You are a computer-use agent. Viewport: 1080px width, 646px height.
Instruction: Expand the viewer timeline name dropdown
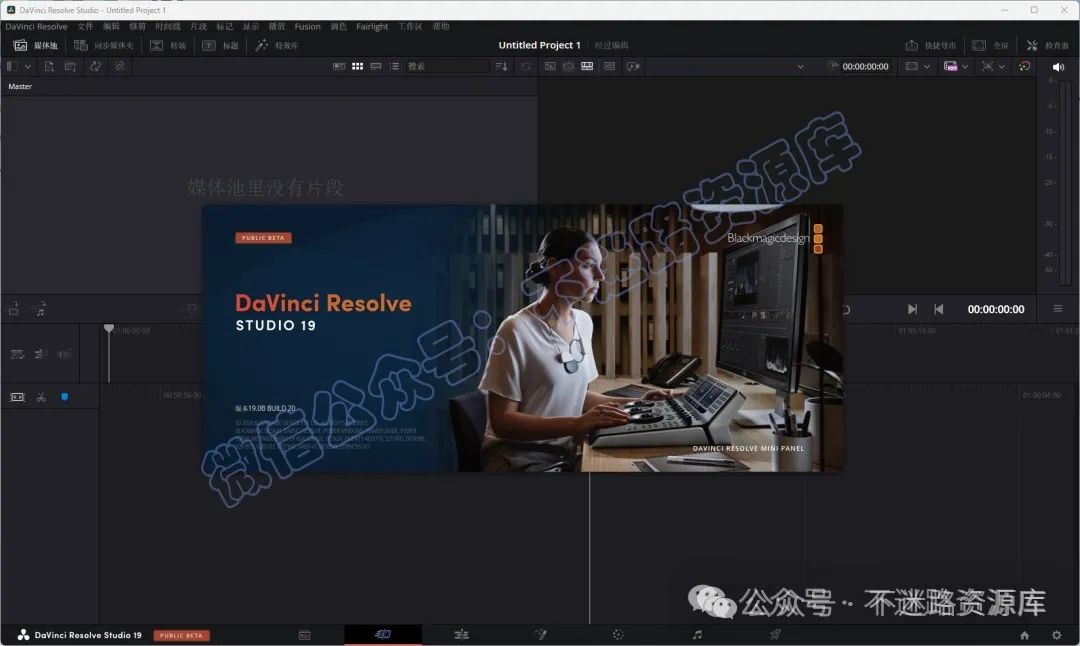click(800, 67)
